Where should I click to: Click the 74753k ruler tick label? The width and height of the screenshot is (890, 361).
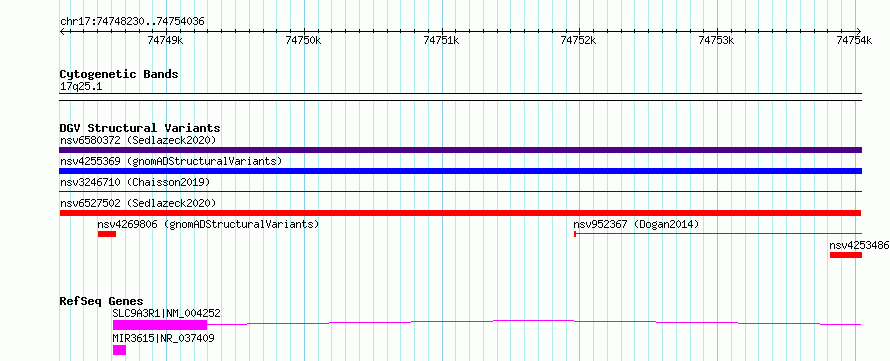pyautogui.click(x=716, y=40)
